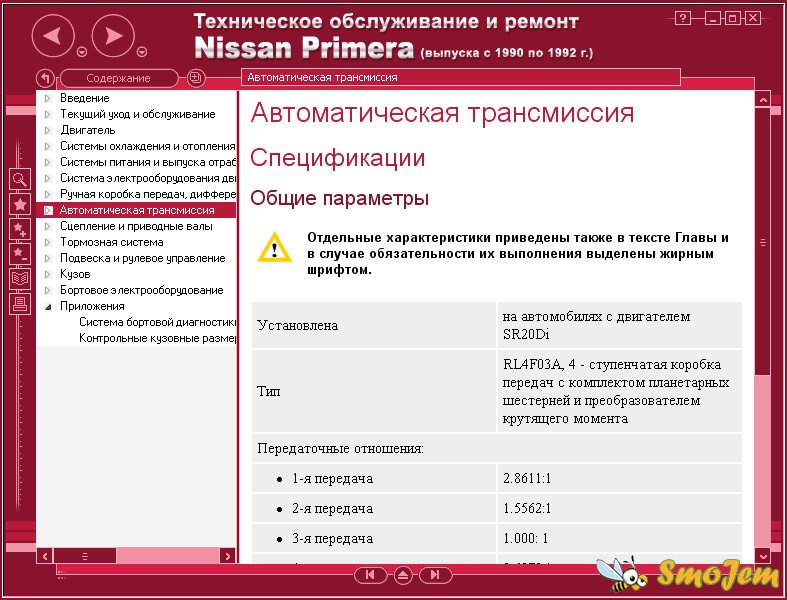
Task: Click the return arrow icon left of Содержание
Action: click(45, 78)
